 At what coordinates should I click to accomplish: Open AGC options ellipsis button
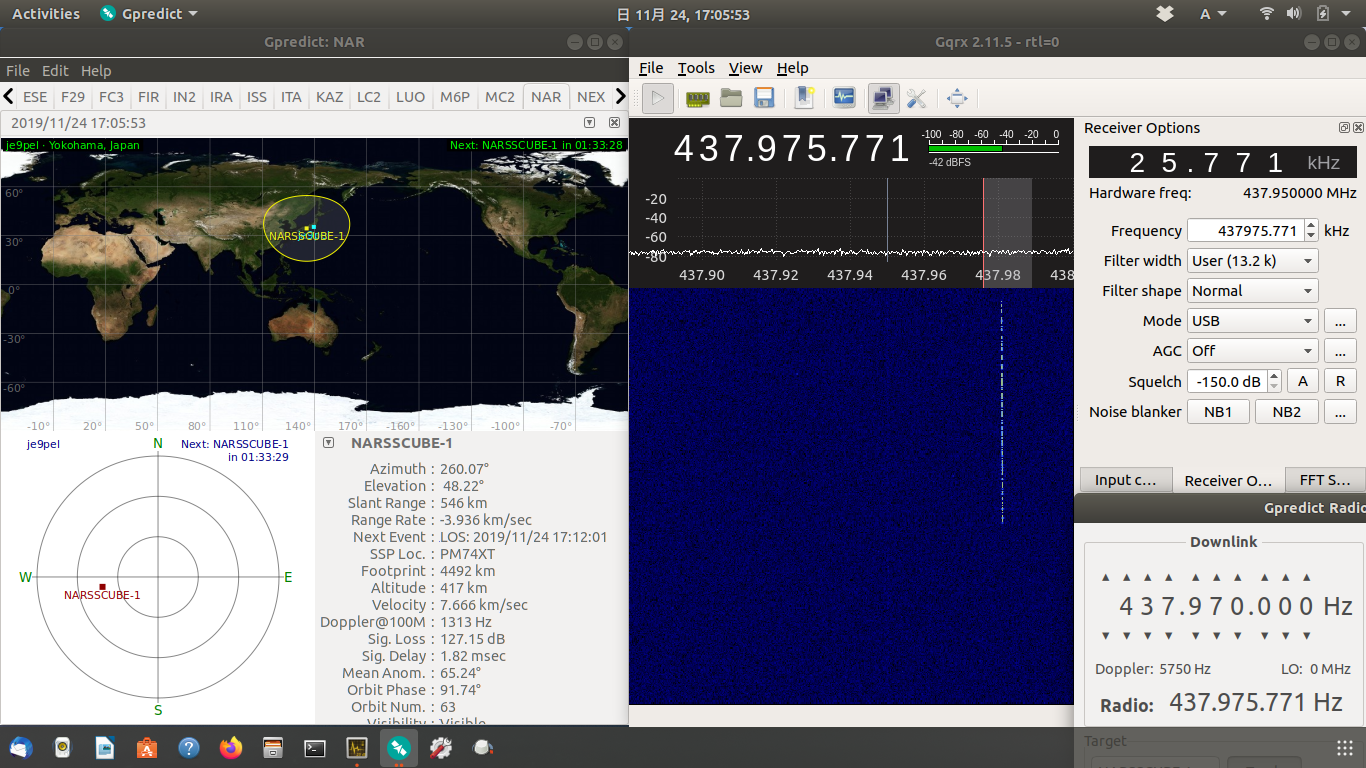pyautogui.click(x=1340, y=351)
